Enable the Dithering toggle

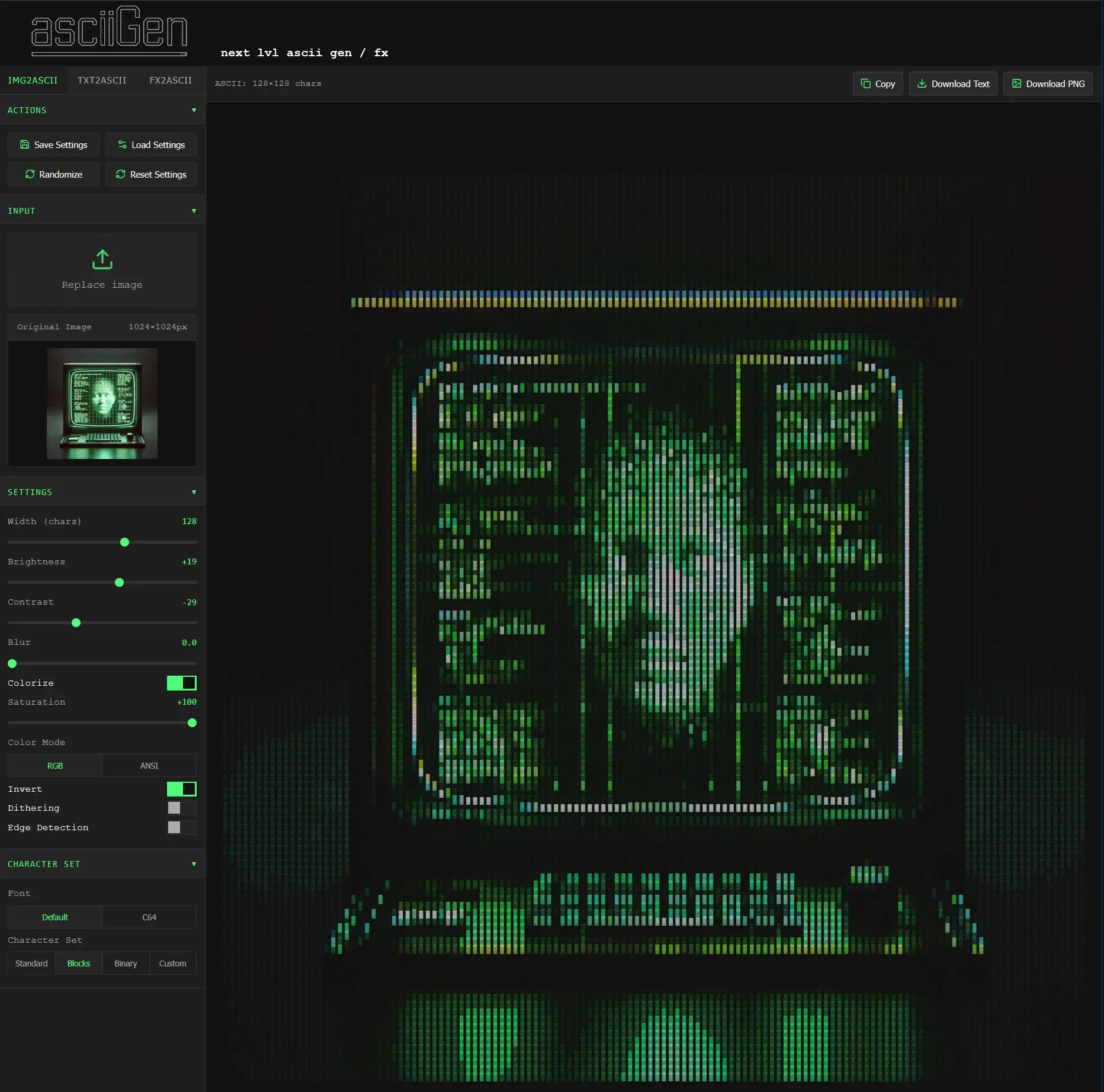181,808
